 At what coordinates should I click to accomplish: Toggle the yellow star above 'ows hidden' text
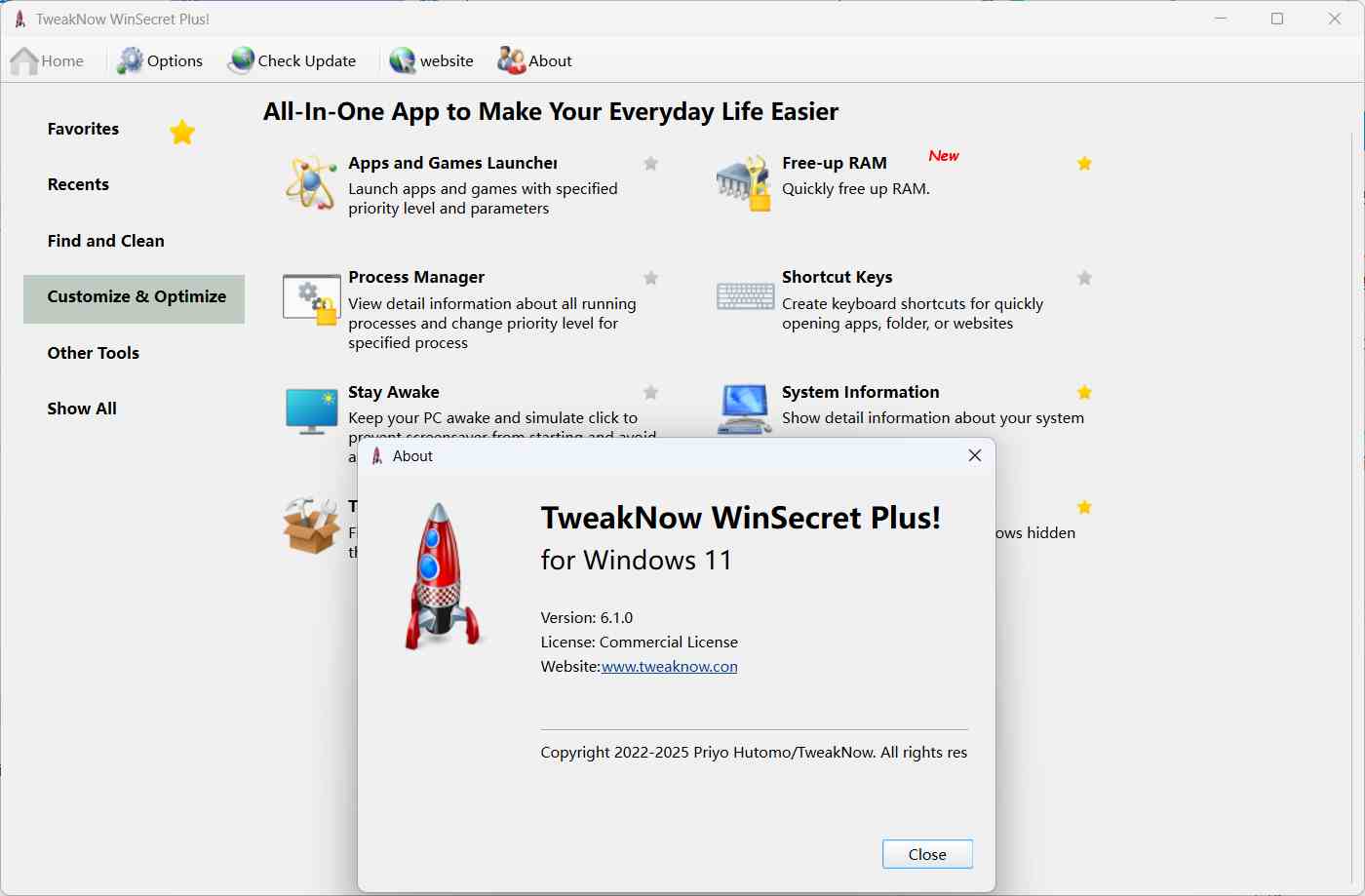[x=1084, y=507]
